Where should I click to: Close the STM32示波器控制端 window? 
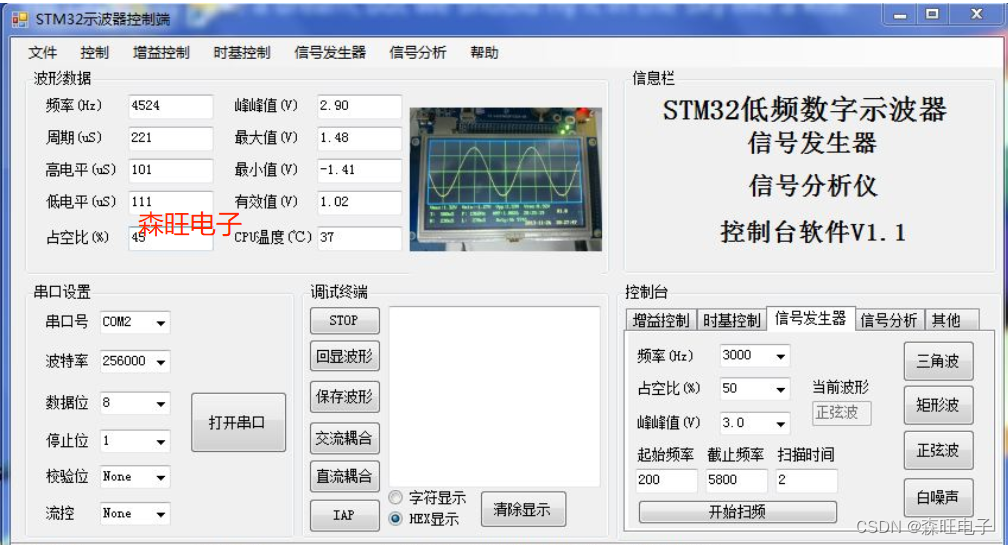point(976,14)
